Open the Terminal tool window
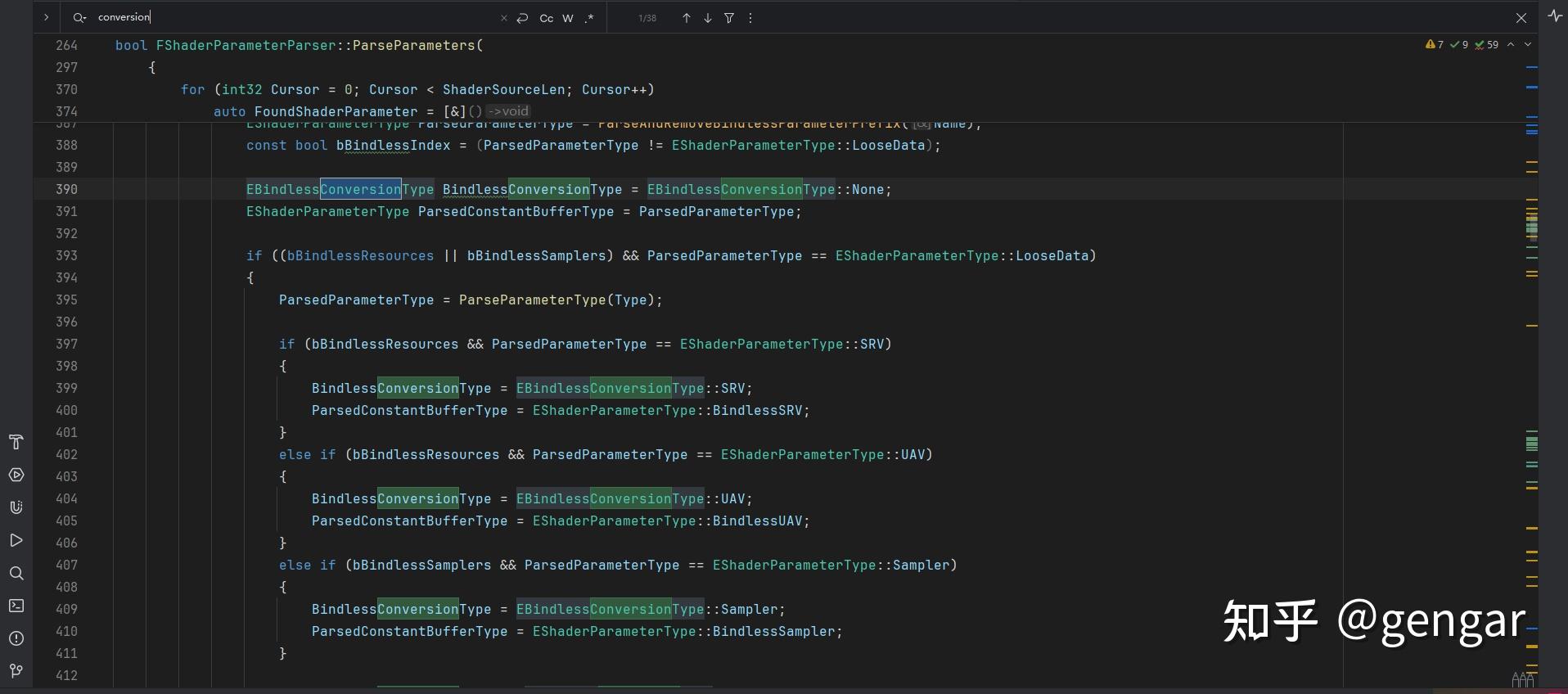1568x694 pixels. point(16,606)
